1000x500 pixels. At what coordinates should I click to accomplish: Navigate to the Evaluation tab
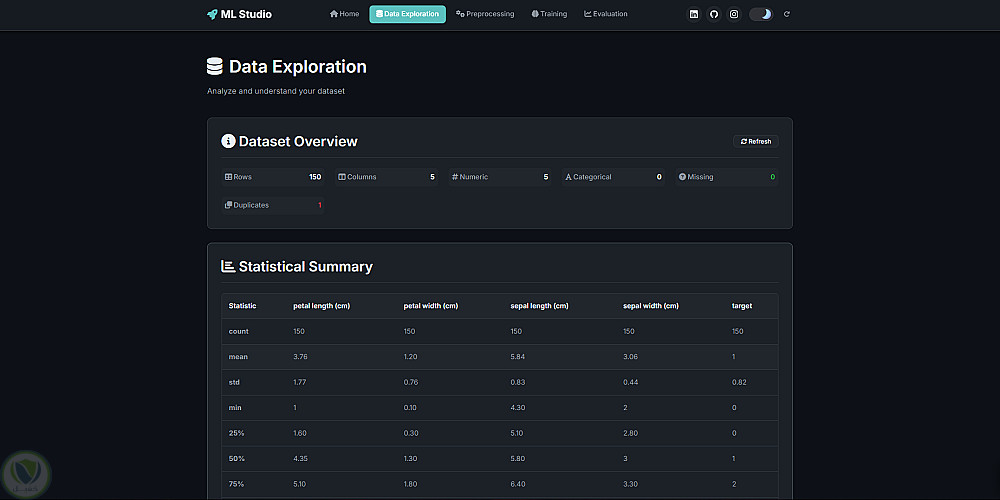(606, 14)
